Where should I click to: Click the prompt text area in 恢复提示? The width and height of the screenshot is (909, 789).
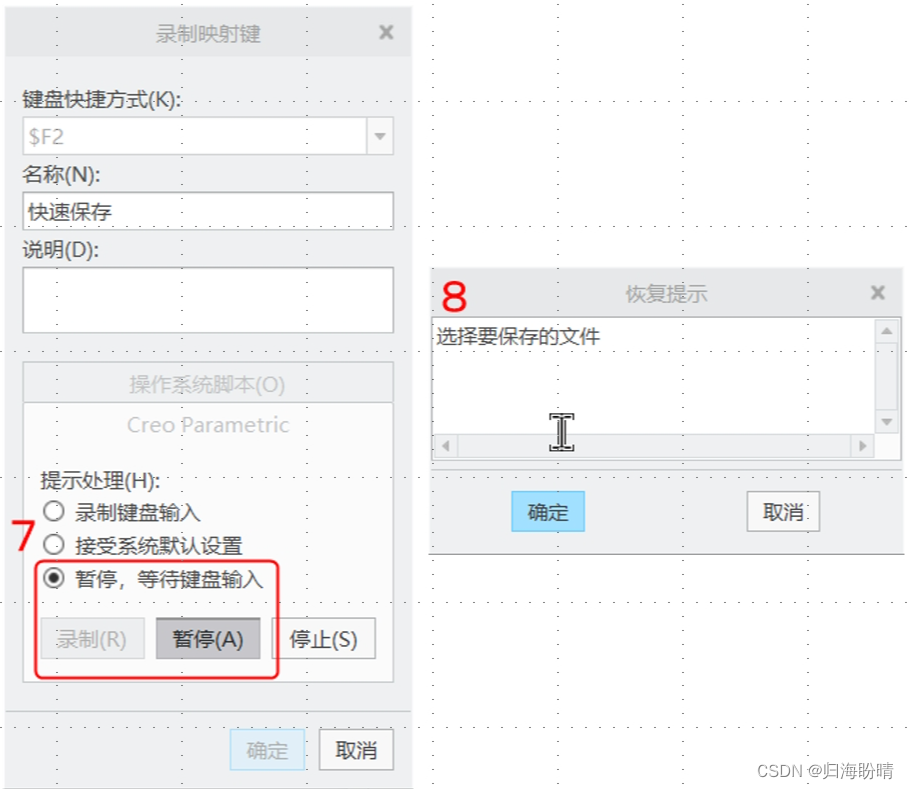point(652,375)
